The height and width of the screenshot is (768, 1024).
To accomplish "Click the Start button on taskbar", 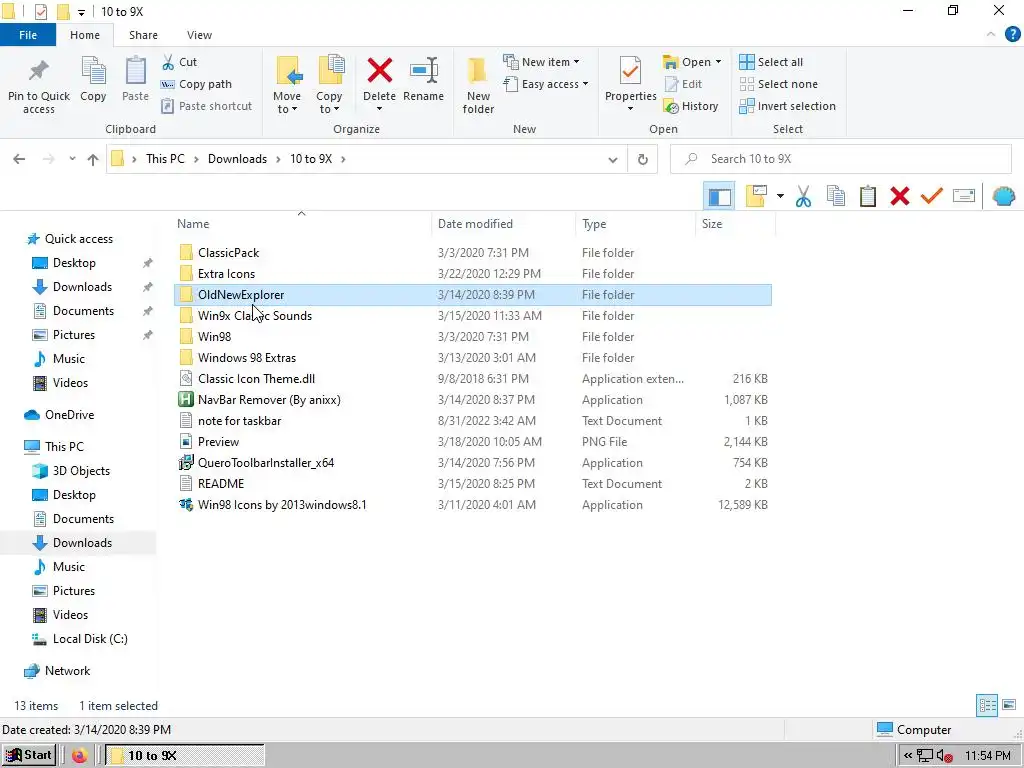I will pos(29,756).
